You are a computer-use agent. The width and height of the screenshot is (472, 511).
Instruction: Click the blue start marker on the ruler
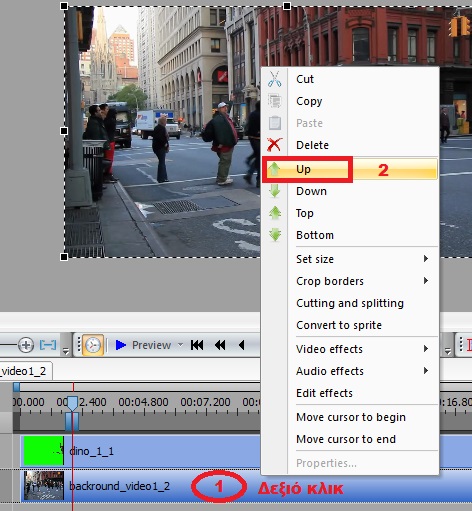[x=16, y=387]
